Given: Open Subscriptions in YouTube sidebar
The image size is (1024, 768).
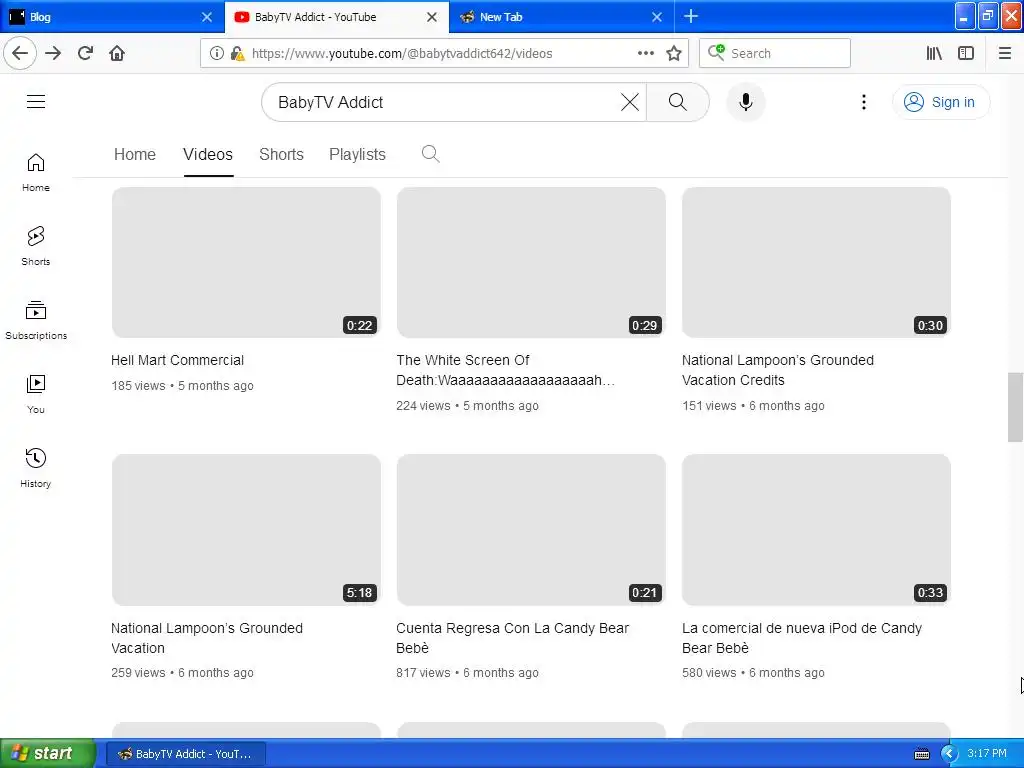Looking at the screenshot, I should [36, 320].
